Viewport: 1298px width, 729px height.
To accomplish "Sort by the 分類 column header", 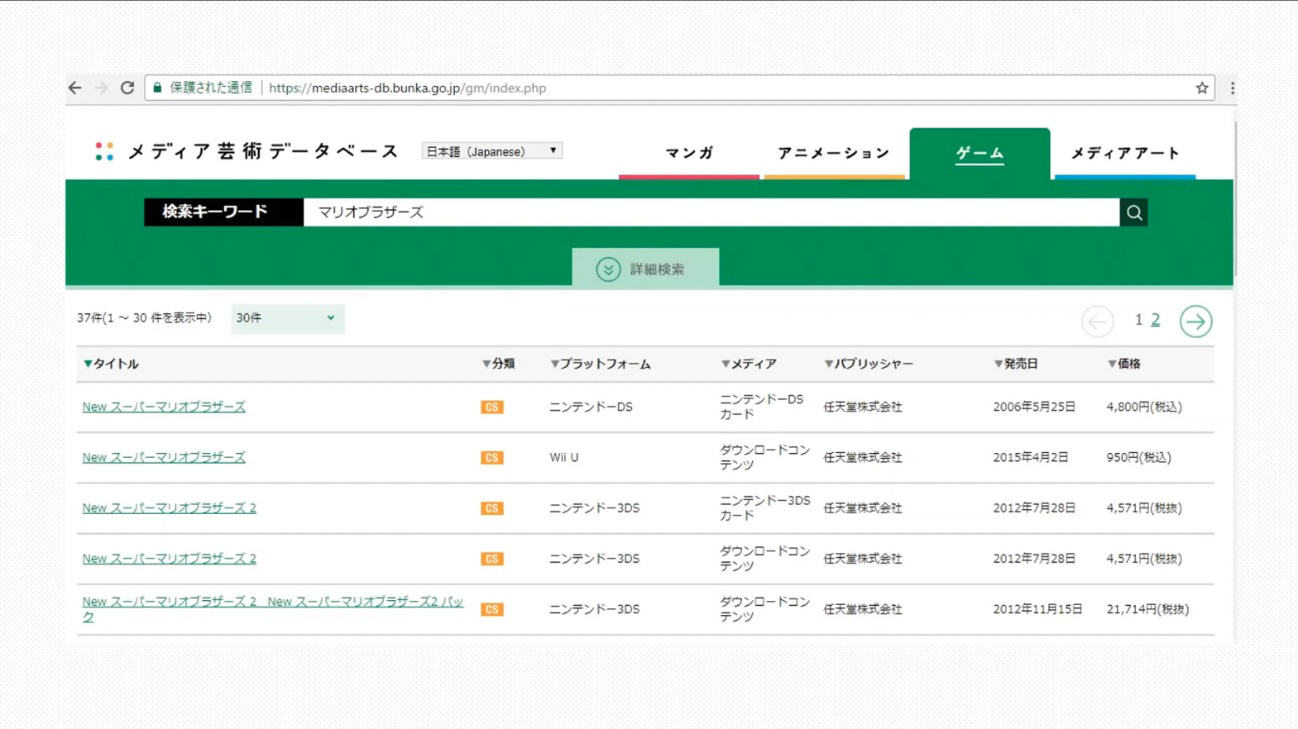I will coord(498,364).
